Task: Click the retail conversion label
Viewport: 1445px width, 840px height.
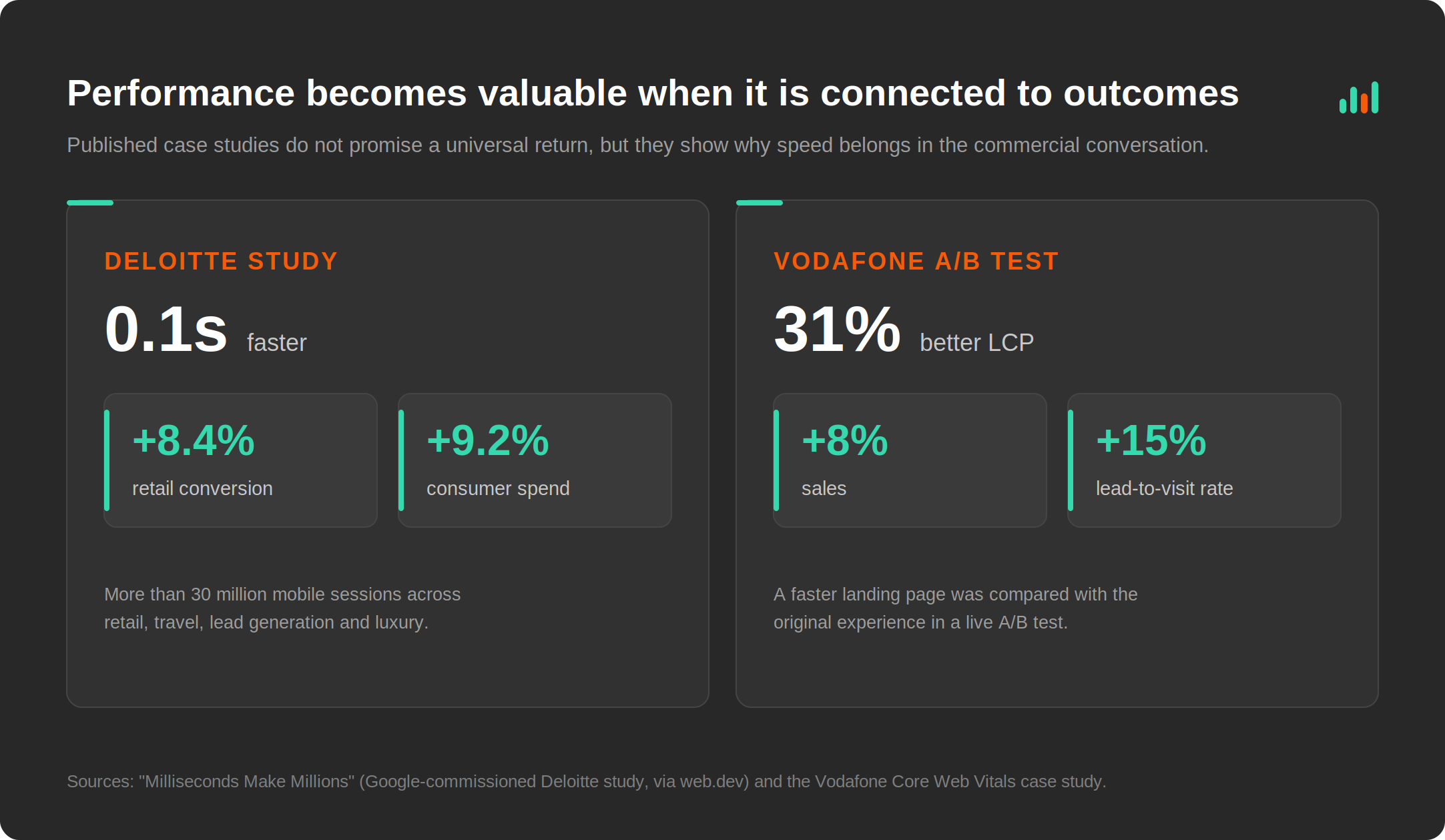Action: click(x=202, y=488)
